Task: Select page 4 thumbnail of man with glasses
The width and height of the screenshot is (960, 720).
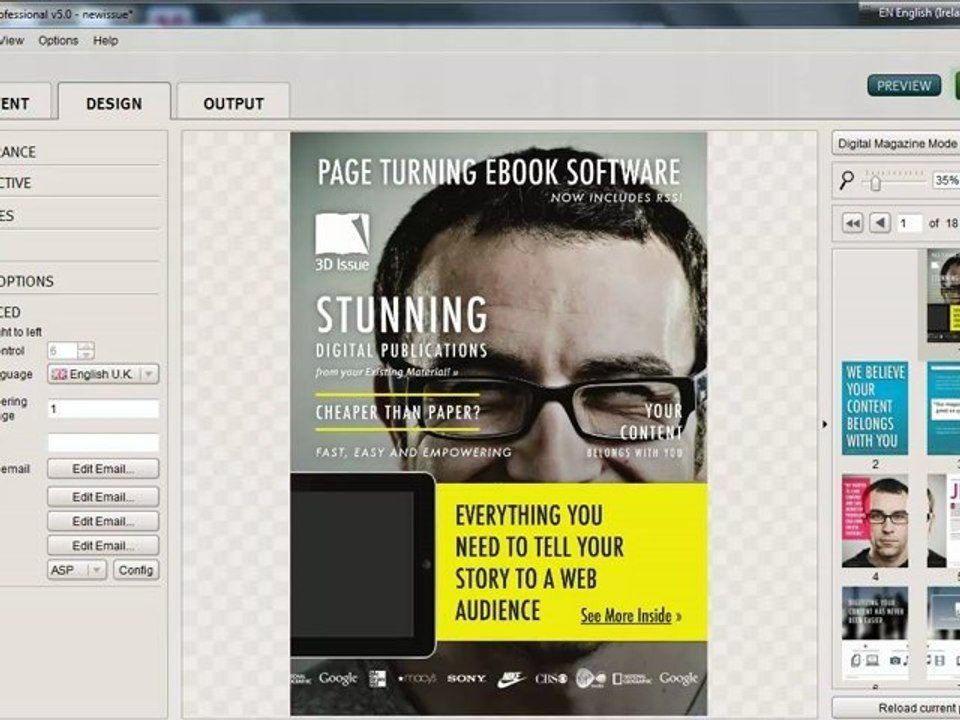Action: click(875, 520)
